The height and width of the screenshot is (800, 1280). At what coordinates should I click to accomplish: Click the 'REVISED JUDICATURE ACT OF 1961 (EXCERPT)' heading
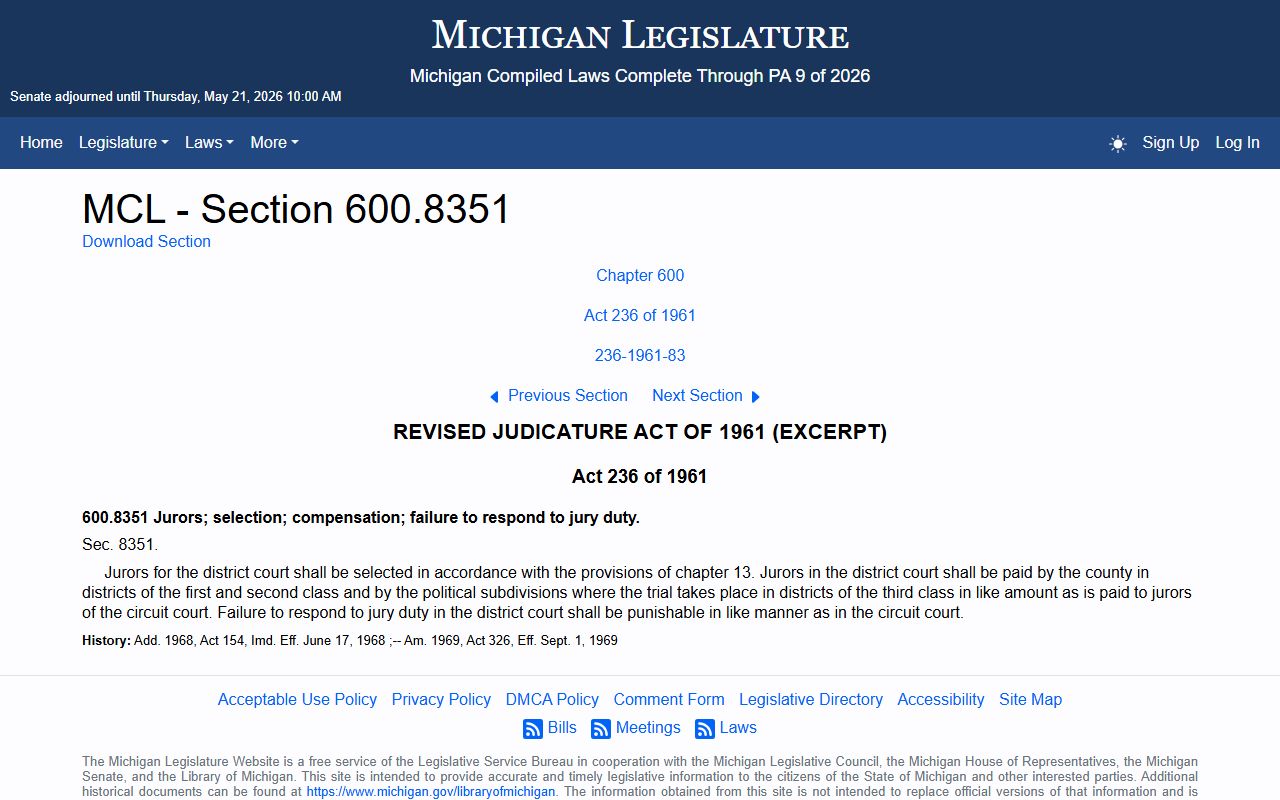pos(640,432)
